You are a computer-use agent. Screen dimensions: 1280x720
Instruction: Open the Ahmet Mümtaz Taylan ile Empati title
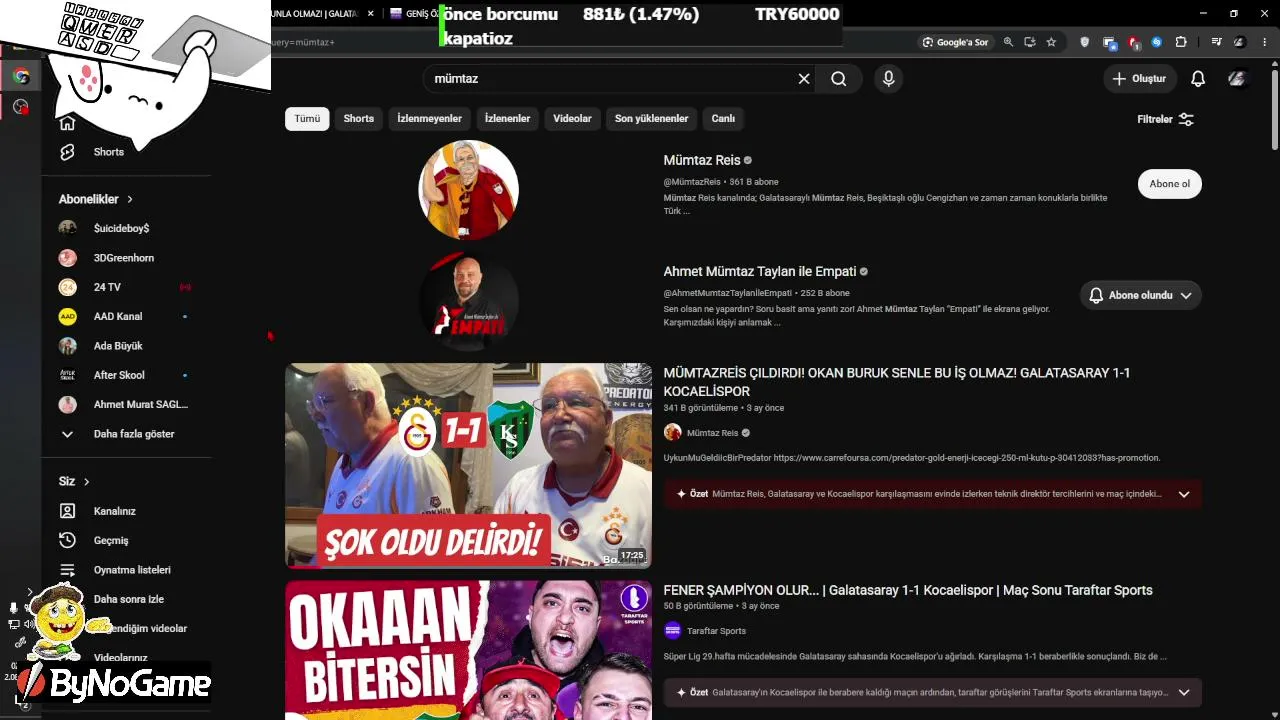click(760, 271)
